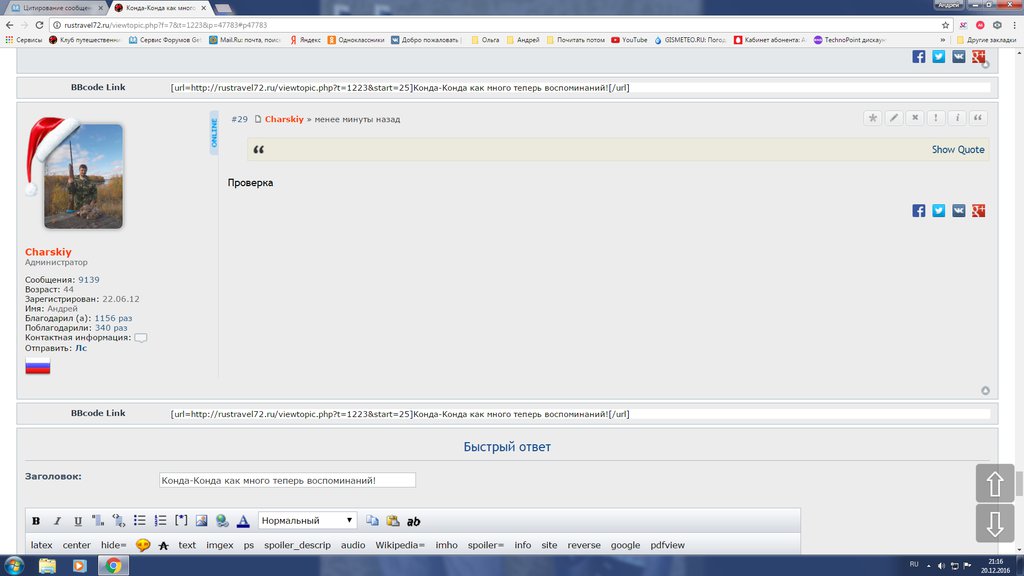Share post #29 on Facebook
The image size is (1024, 576).
point(918,210)
